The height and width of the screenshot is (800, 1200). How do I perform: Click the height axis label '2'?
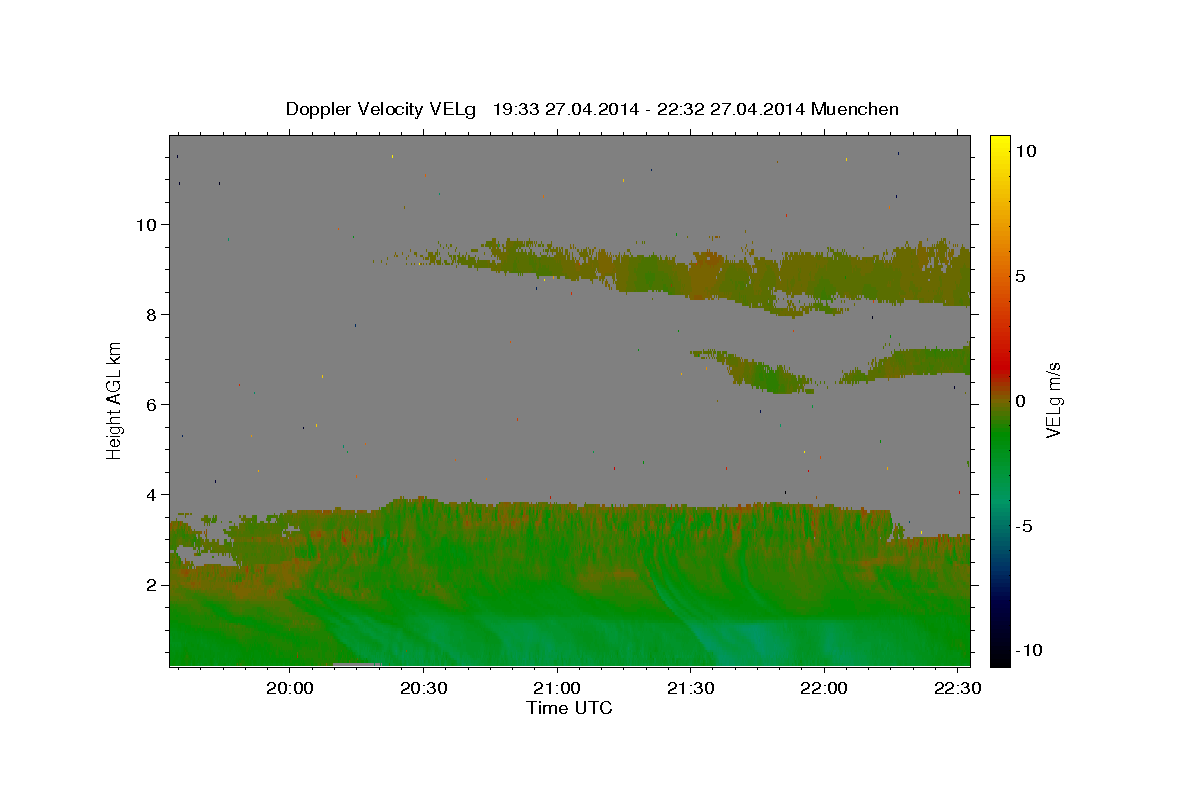pyautogui.click(x=152, y=584)
